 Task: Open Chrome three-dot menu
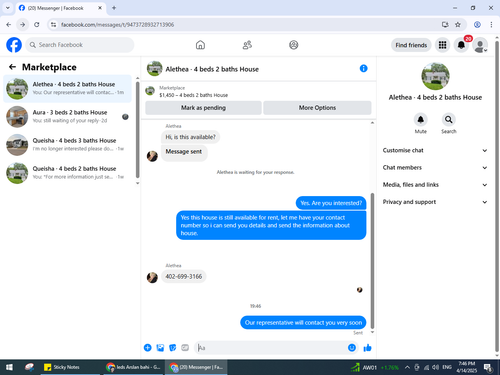(x=491, y=25)
